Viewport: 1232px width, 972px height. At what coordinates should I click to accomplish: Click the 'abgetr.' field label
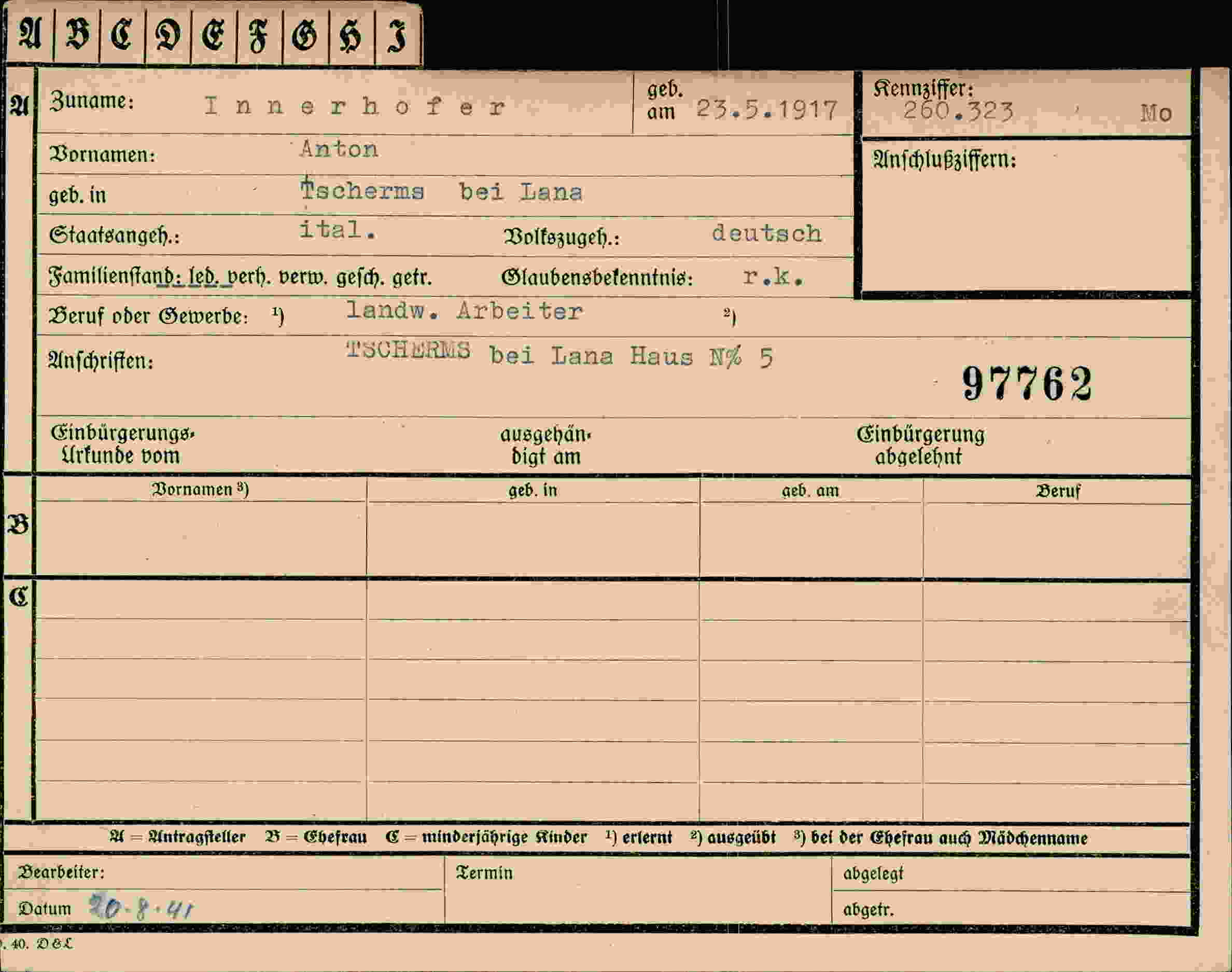[869, 910]
